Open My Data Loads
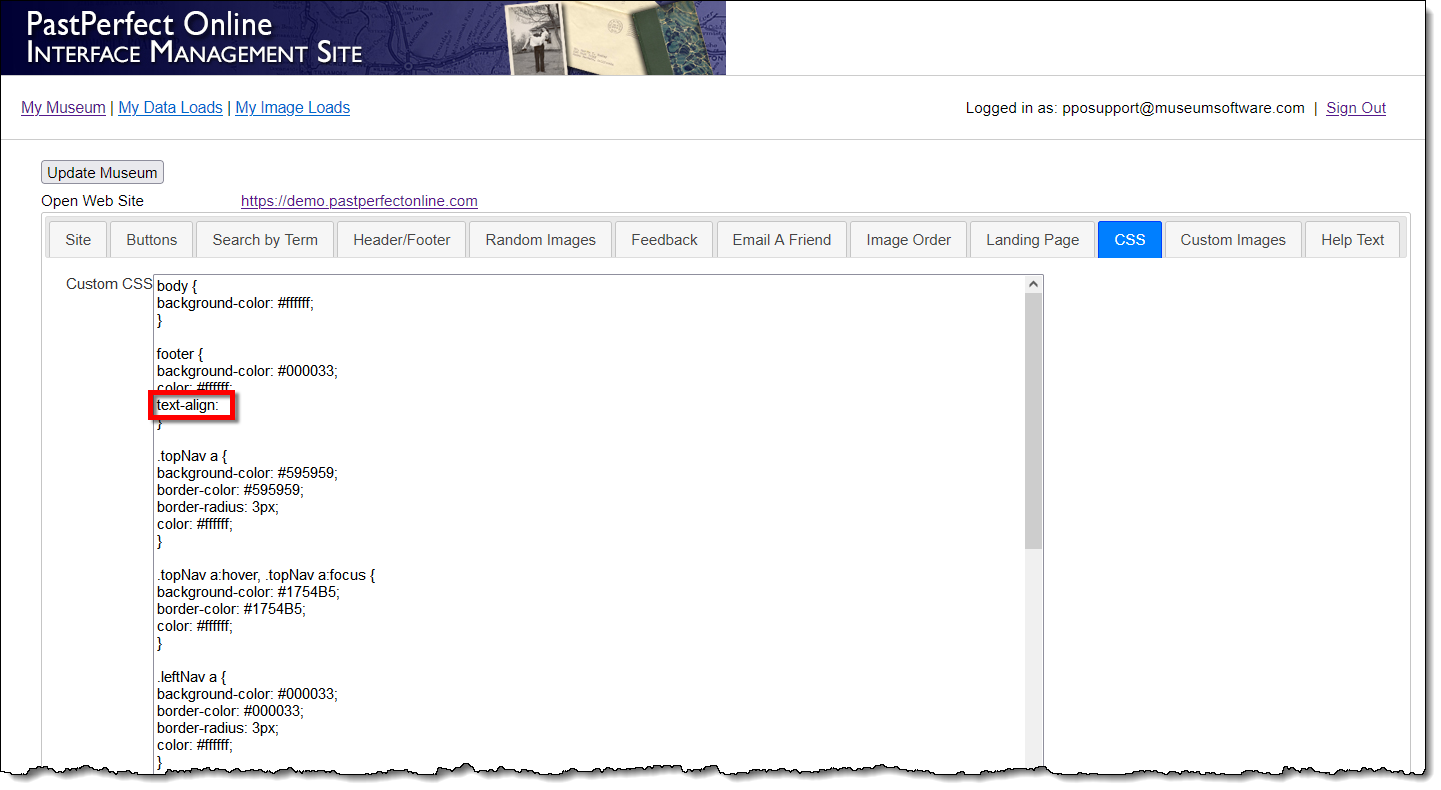 [170, 107]
